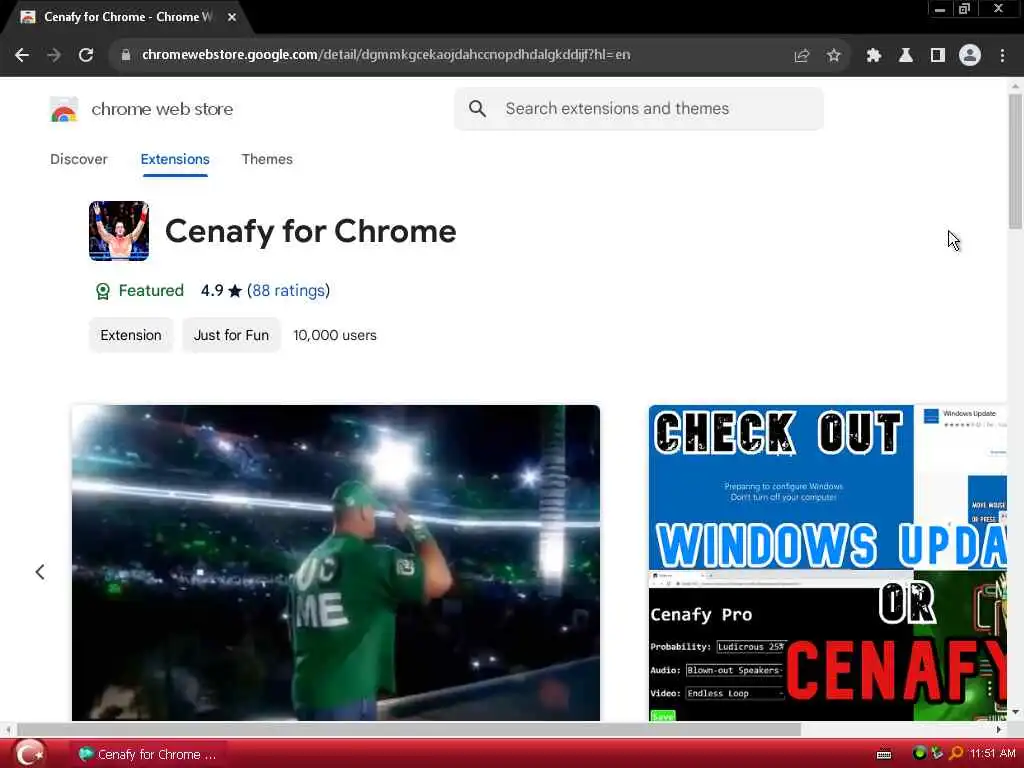Viewport: 1024px width, 768px height.
Task: Click the green circle tray icon
Action: pos(920,754)
